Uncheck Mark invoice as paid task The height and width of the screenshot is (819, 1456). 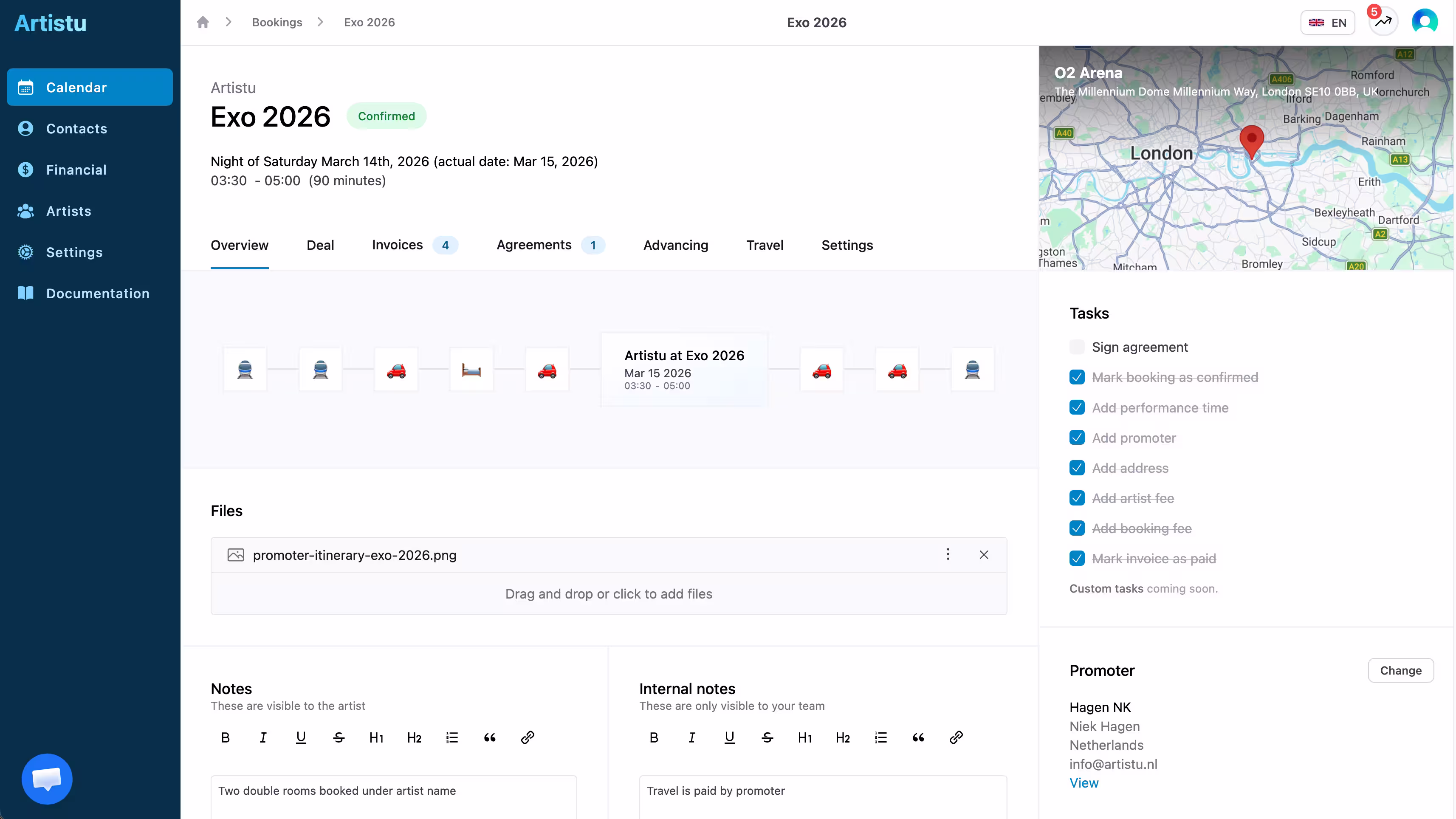1077,559
